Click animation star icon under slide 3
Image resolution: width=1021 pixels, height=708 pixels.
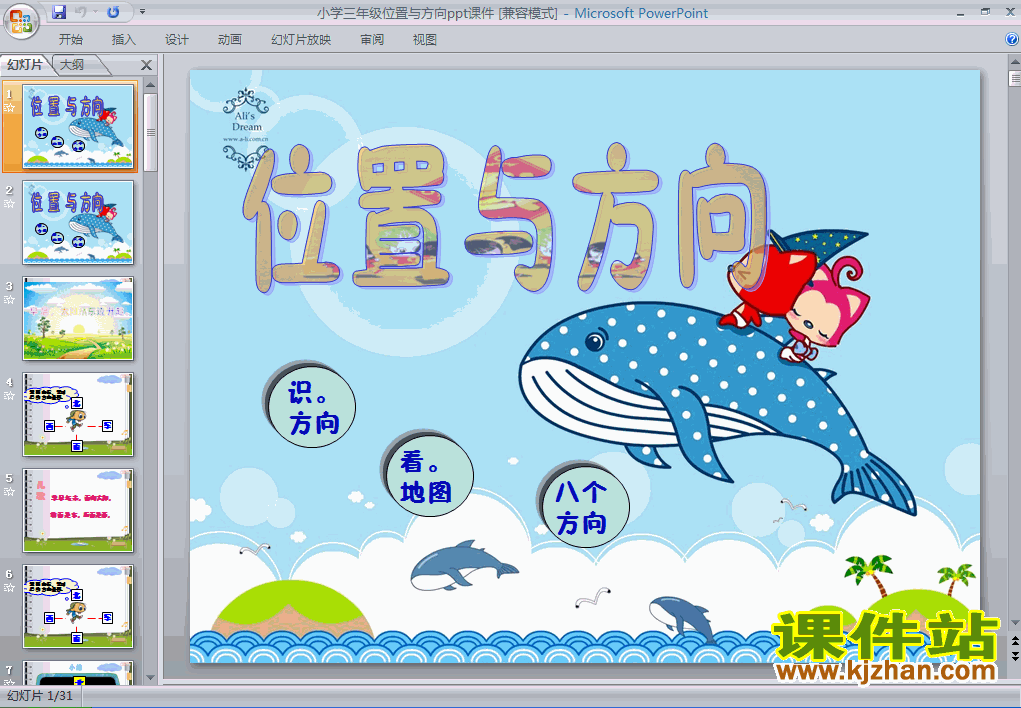tap(9, 300)
